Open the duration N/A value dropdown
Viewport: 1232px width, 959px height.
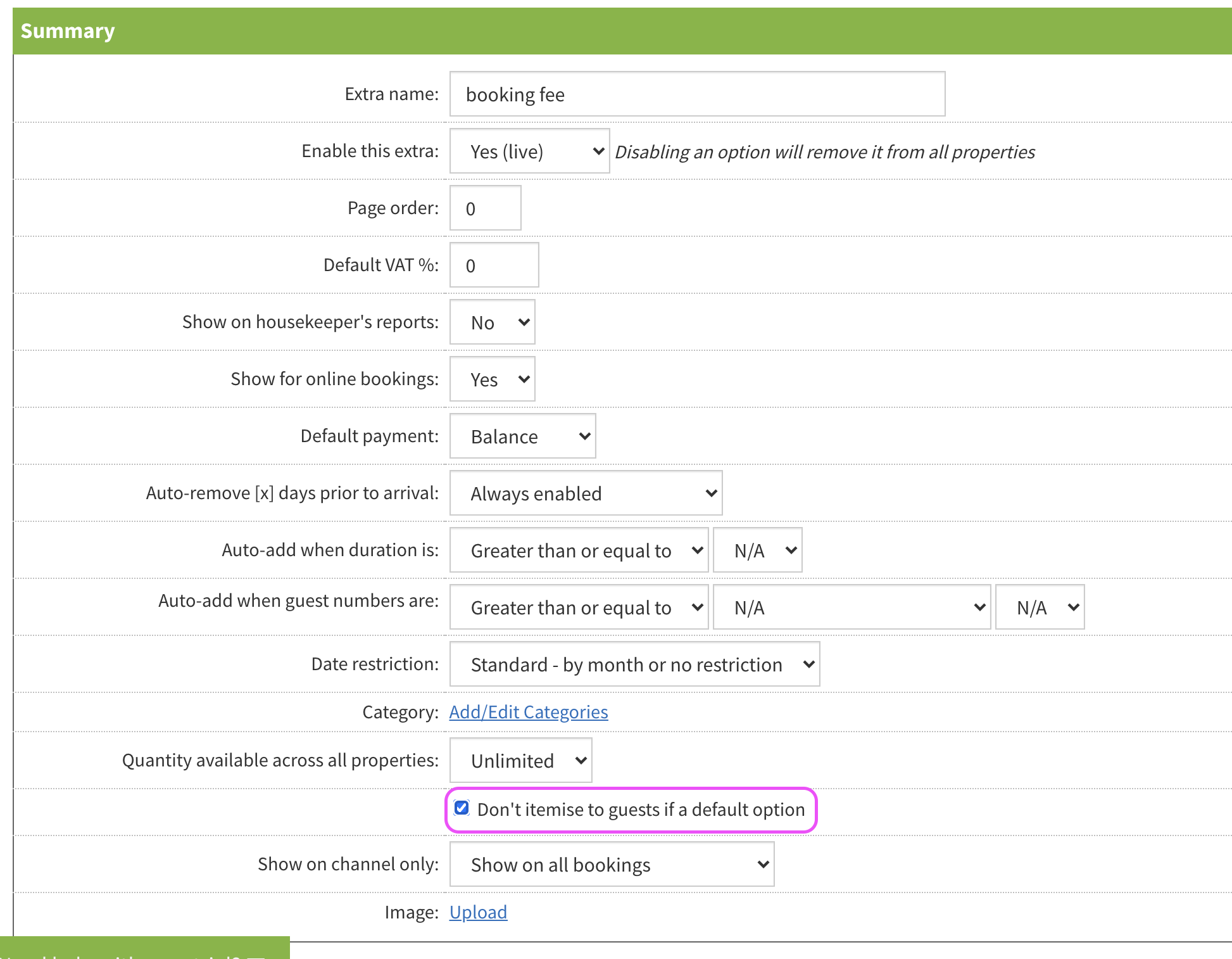click(757, 550)
